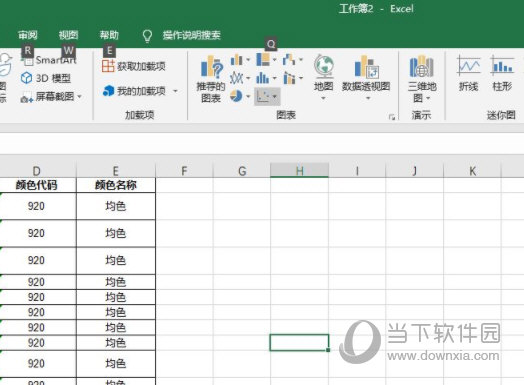524x385 pixels.
Task: Click the 颜色名称 header cell
Action: point(116,185)
